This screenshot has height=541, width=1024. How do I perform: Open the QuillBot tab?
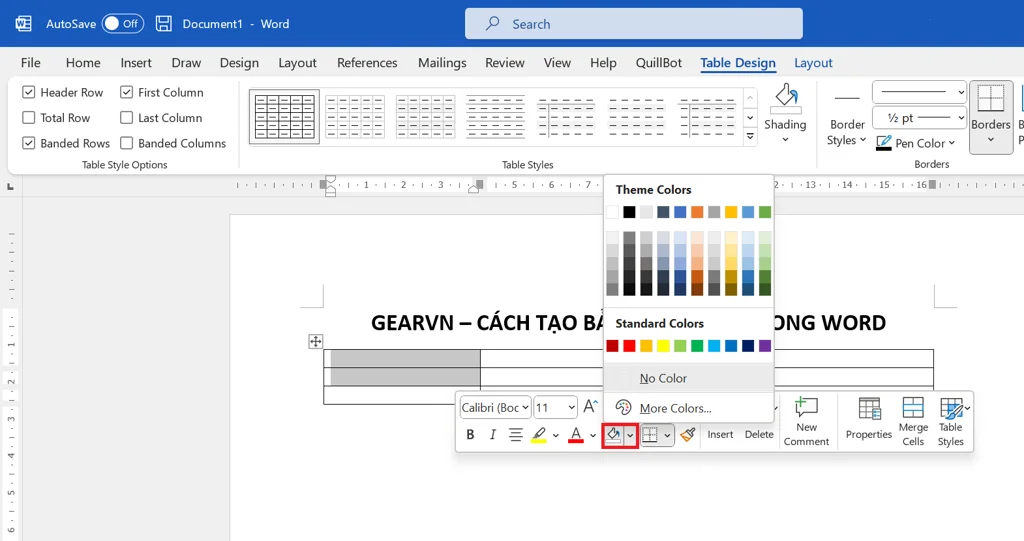659,63
